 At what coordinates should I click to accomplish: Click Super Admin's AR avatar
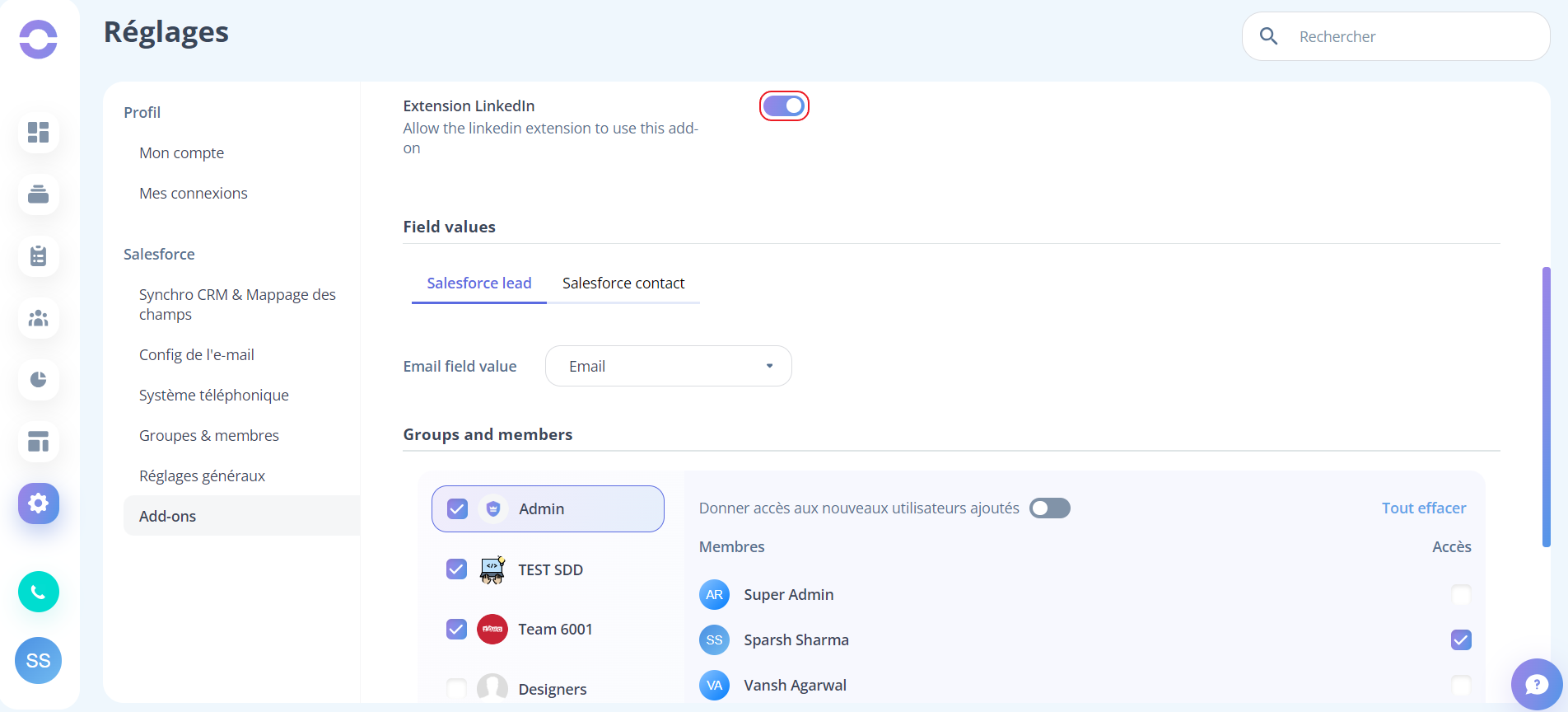pos(714,595)
